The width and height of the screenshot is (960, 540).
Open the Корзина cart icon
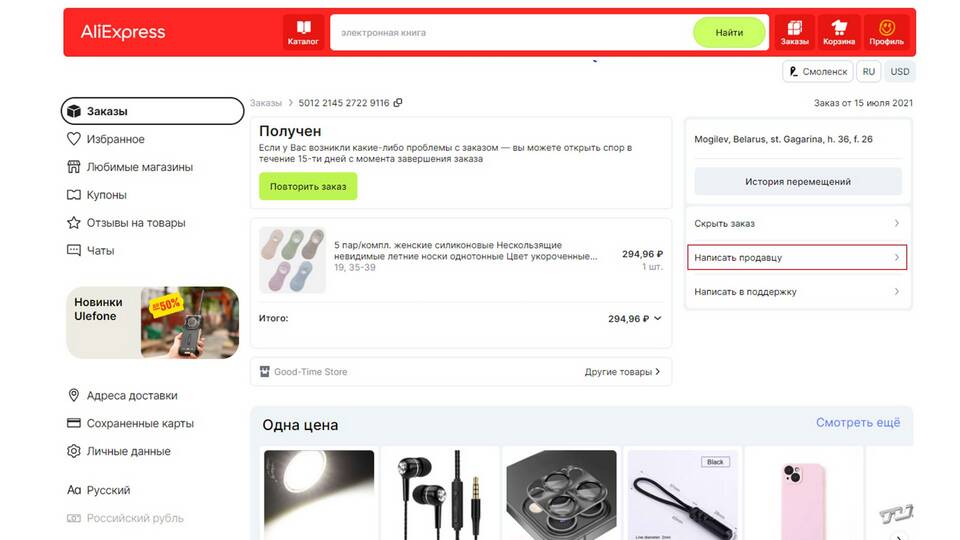pyautogui.click(x=838, y=32)
